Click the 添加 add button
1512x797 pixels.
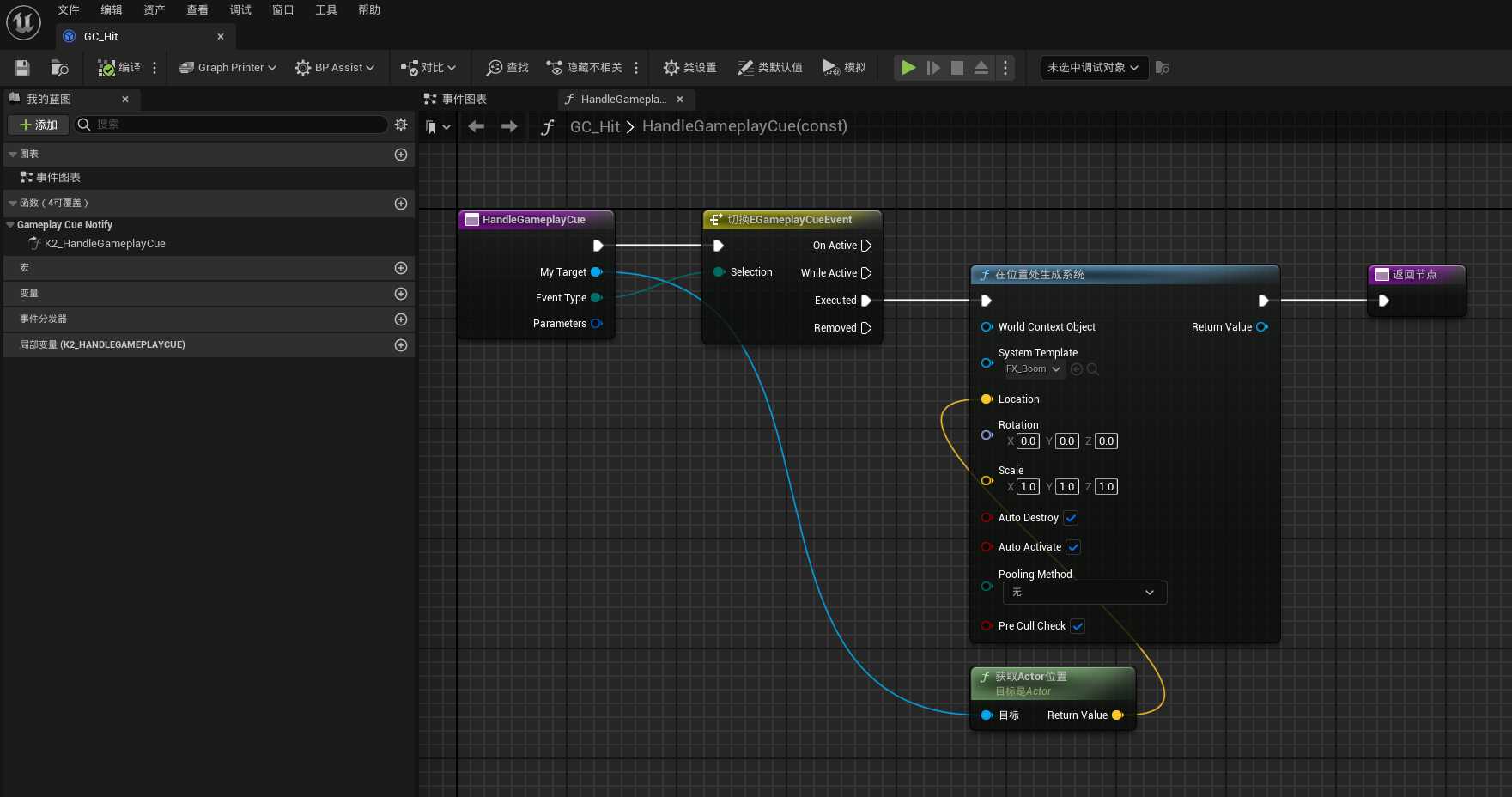pyautogui.click(x=39, y=125)
